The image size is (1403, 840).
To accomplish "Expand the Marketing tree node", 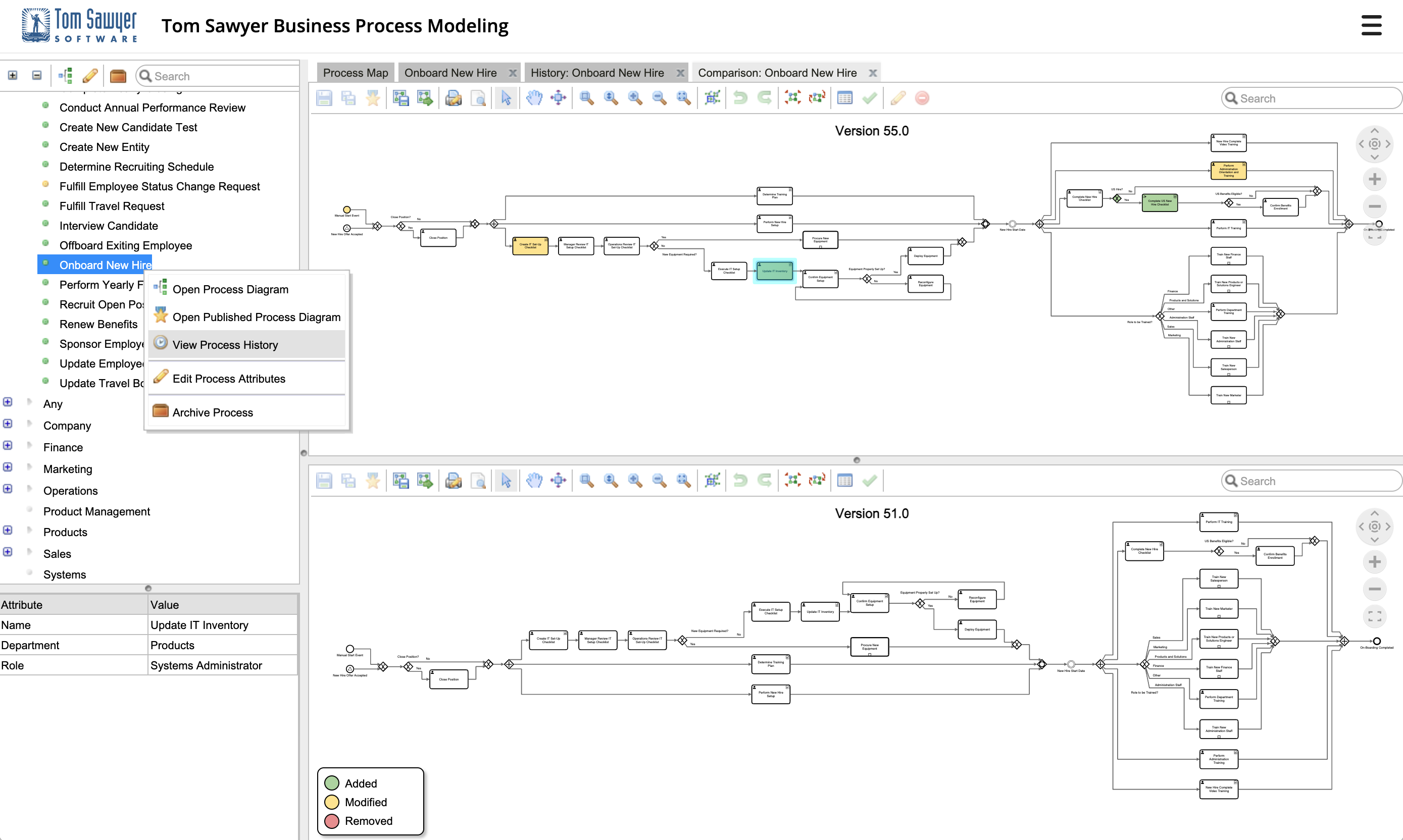I will tap(8, 467).
